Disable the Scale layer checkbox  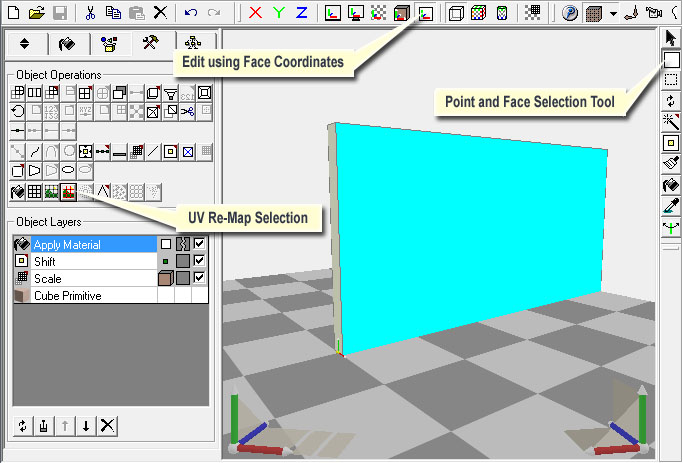pyautogui.click(x=200, y=278)
